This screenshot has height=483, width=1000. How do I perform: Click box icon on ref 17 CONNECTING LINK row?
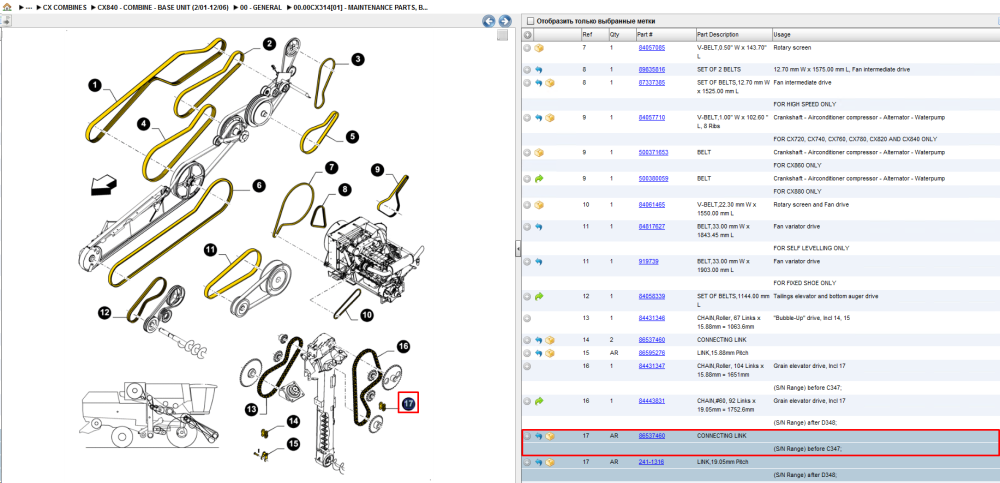click(550, 436)
